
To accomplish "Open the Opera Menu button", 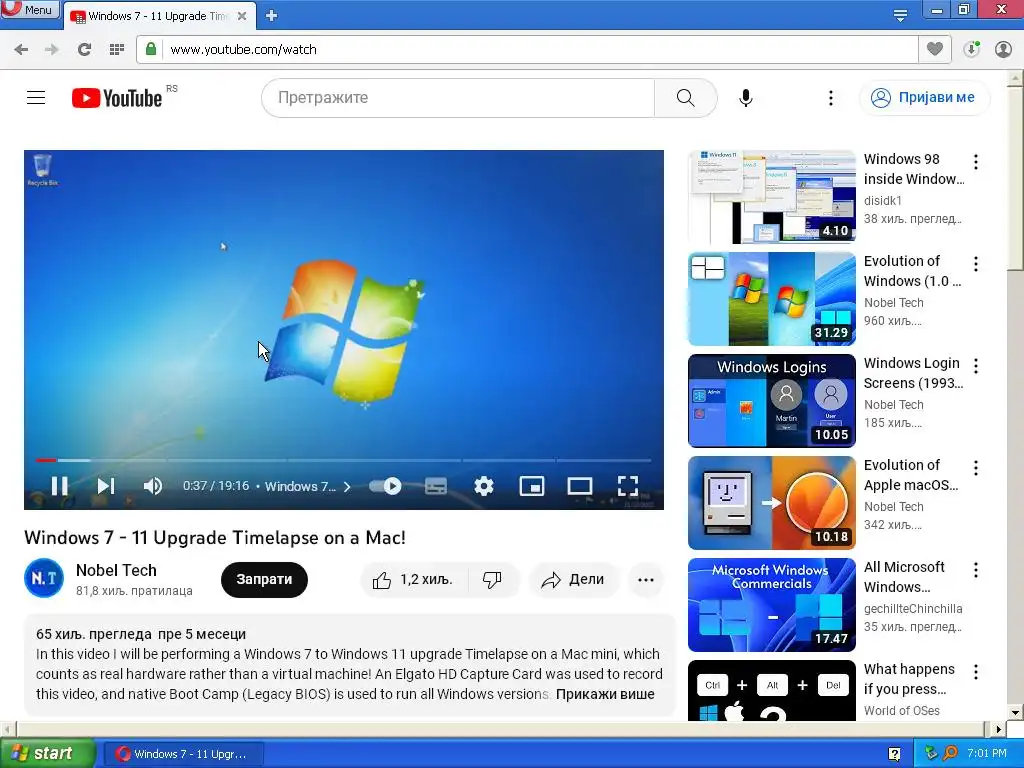I will tap(30, 9).
